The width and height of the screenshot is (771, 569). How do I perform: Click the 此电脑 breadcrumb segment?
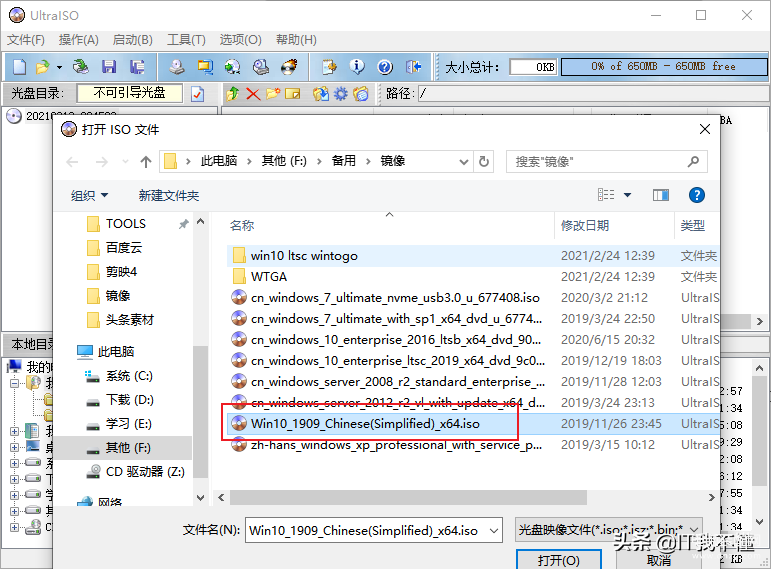tap(219, 161)
